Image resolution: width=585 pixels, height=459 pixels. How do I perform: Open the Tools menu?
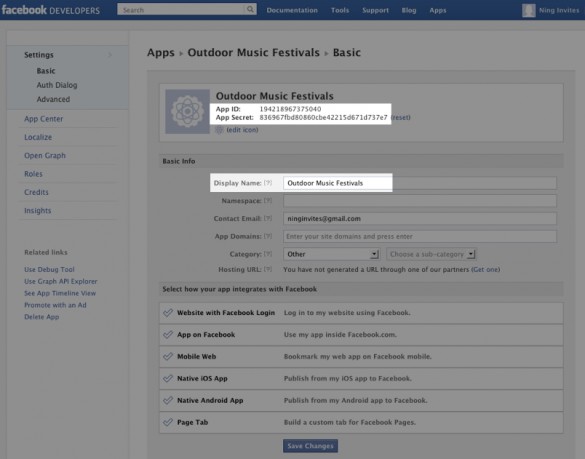click(x=340, y=10)
